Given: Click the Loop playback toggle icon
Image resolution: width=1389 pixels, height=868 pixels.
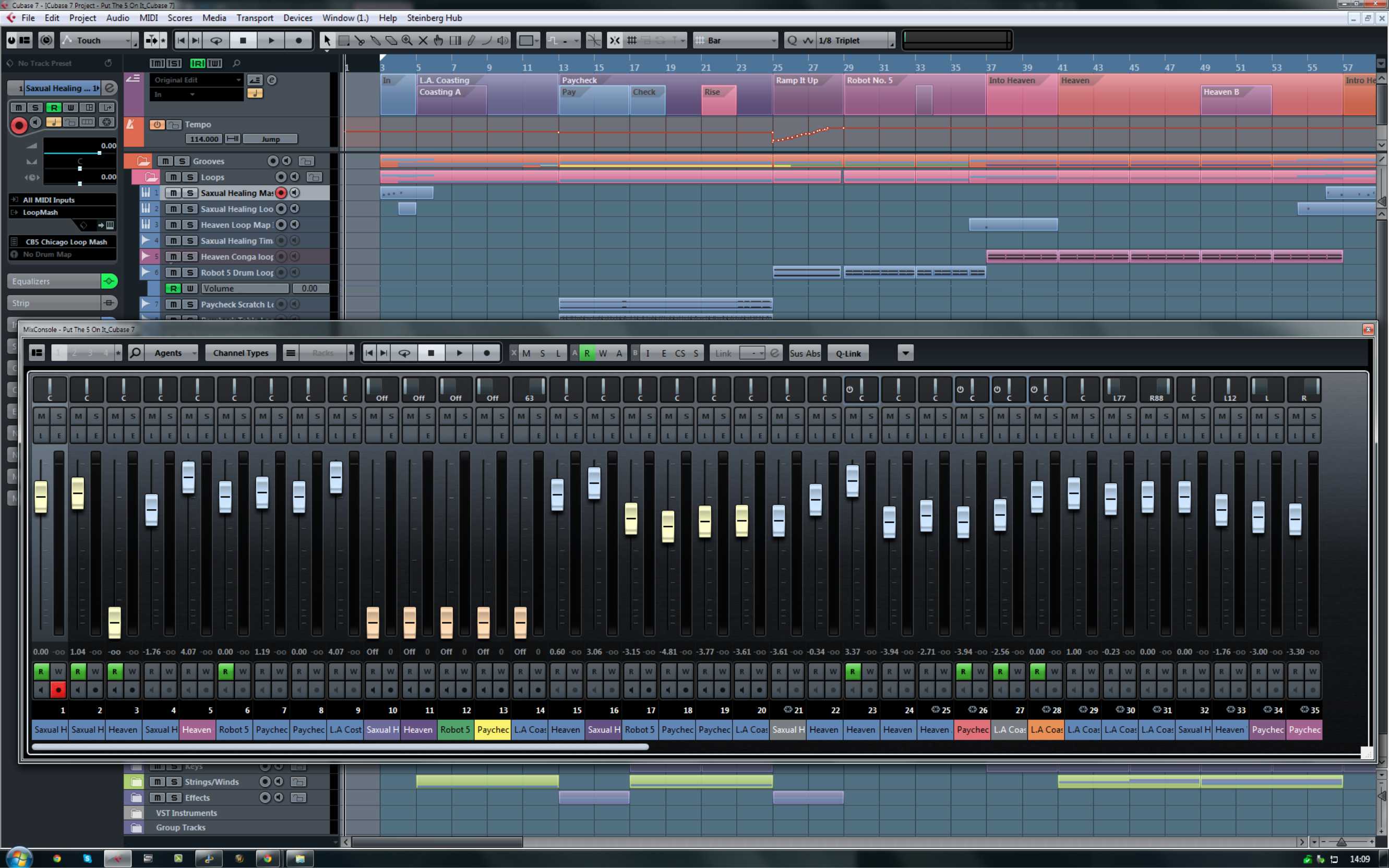Looking at the screenshot, I should point(217,40).
